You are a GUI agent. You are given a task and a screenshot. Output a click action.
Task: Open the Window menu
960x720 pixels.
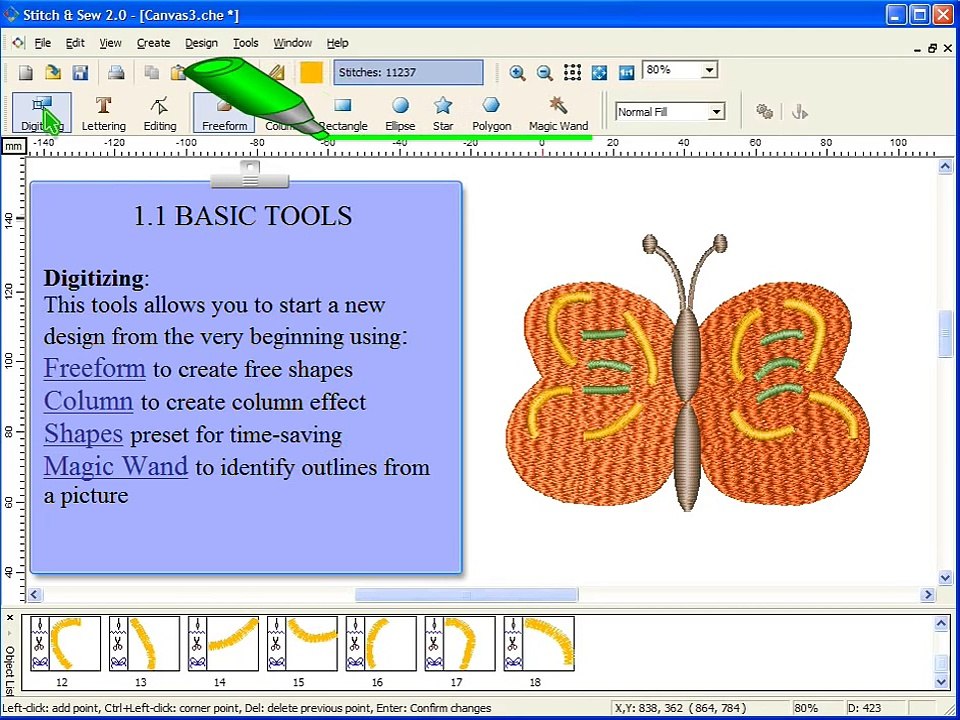[x=293, y=43]
